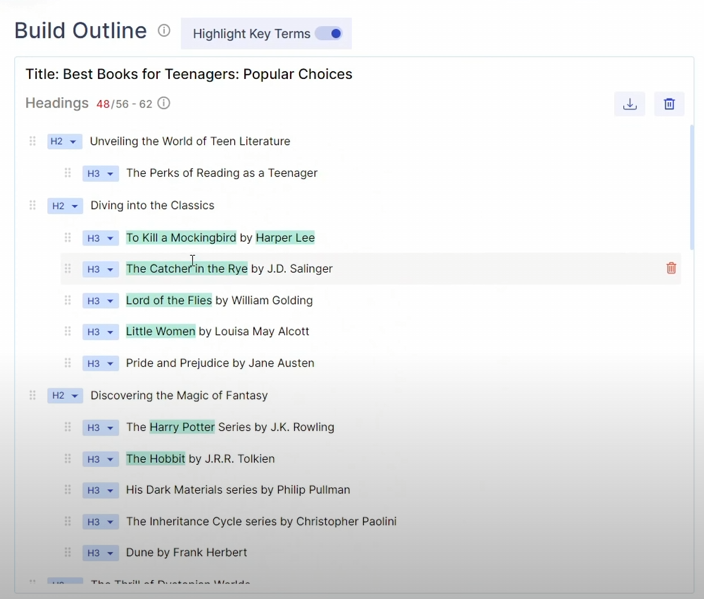The width and height of the screenshot is (704, 599).
Task: Open H3 level dropdown for The Perks of Reading
Action: pyautogui.click(x=101, y=174)
